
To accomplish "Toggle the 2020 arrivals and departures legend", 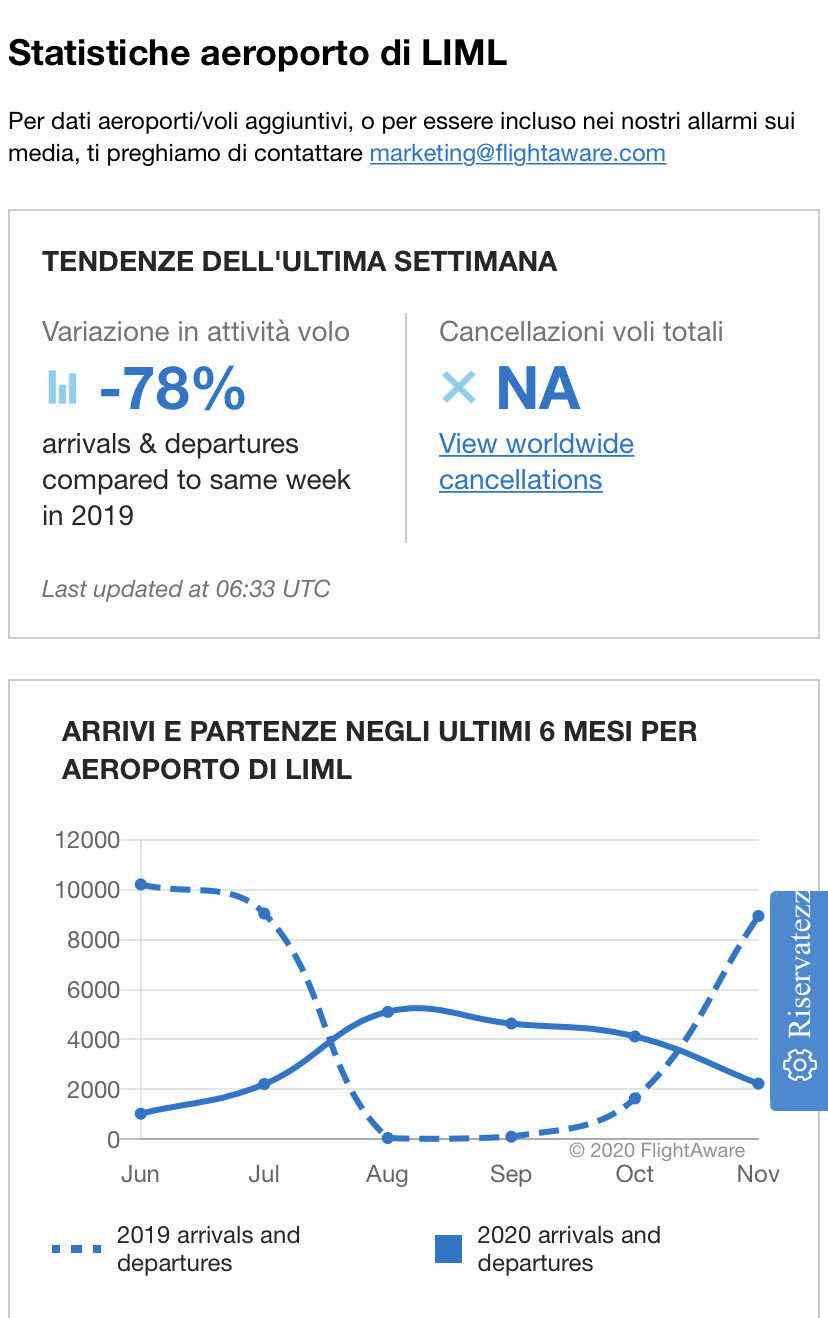I will point(568,1248).
